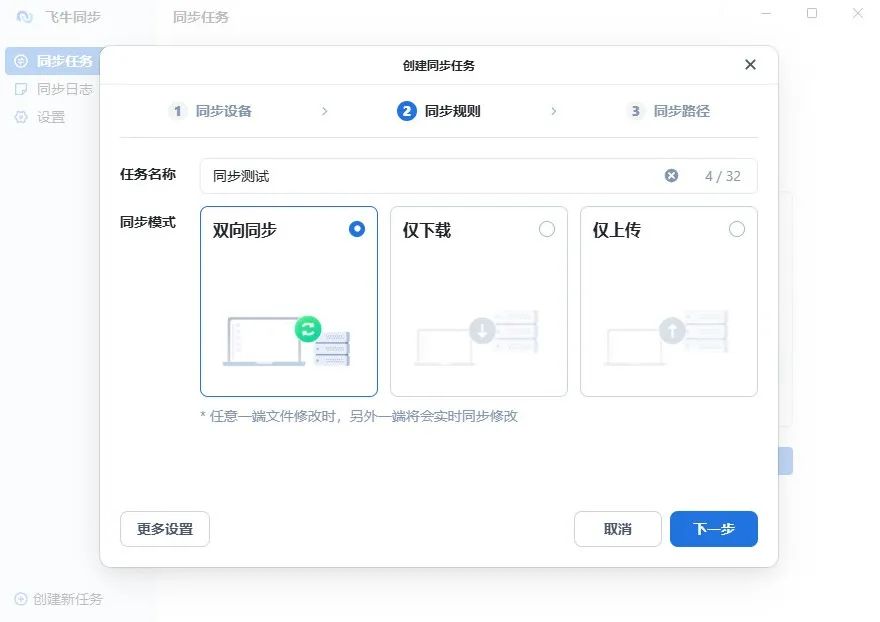This screenshot has height=622, width=880.
Task: Click 创建新任务 at bottom left
Action: click(x=58, y=599)
